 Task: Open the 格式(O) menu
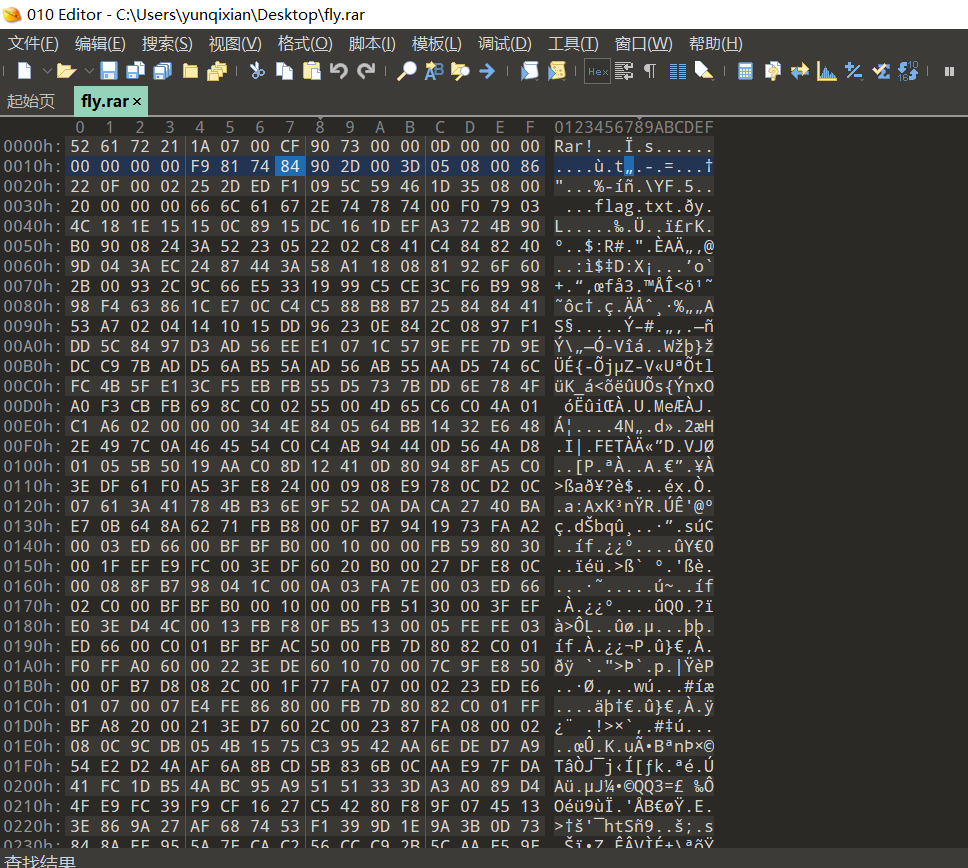pos(305,44)
